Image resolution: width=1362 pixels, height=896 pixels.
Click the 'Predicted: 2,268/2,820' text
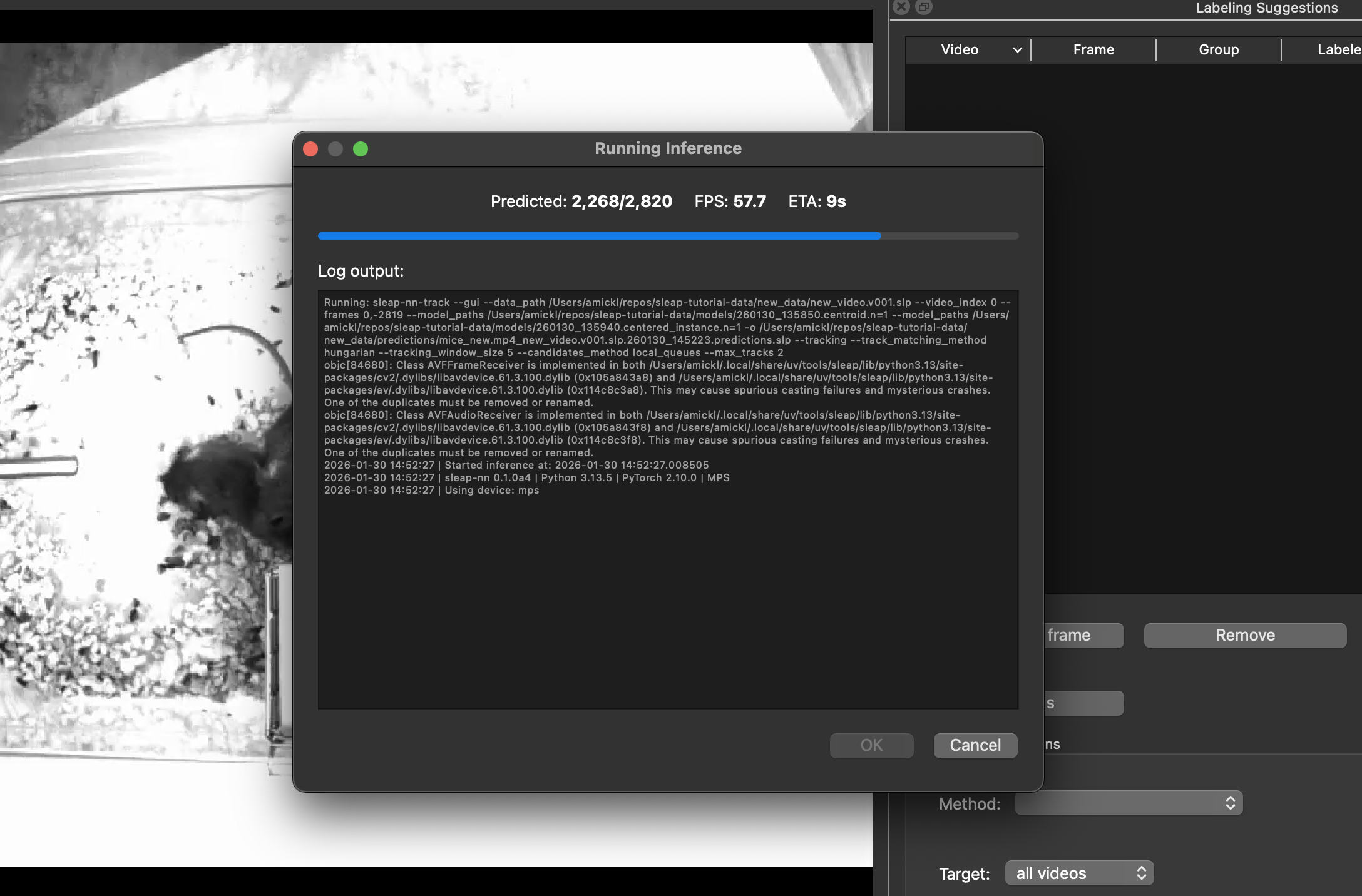[581, 201]
